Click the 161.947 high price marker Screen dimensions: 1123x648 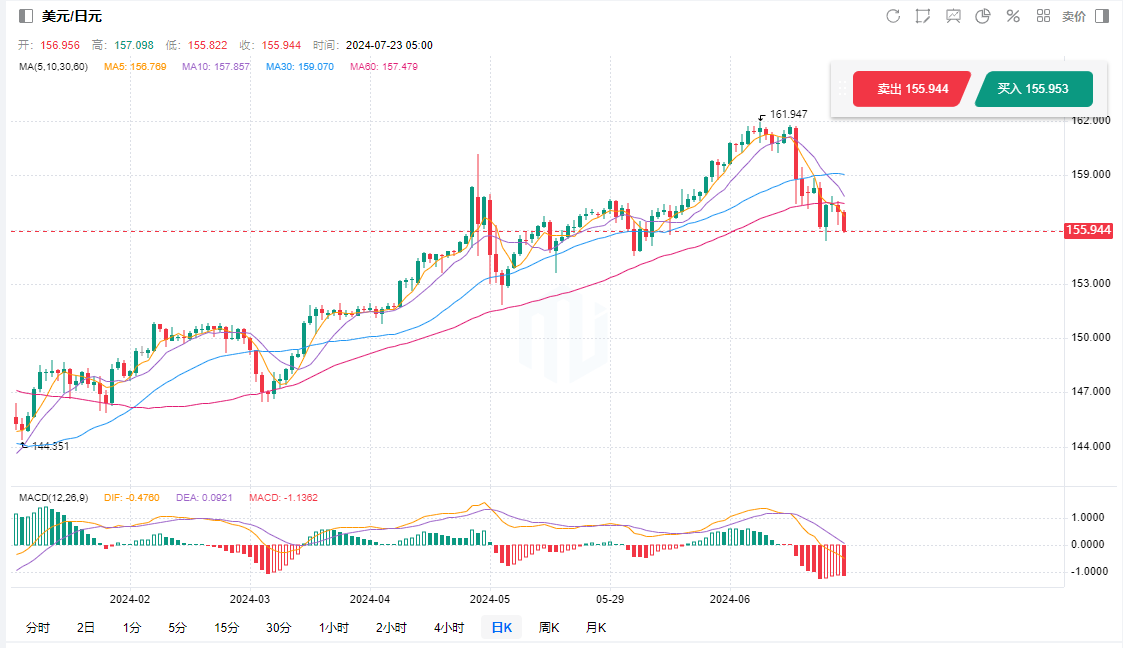pyautogui.click(x=788, y=114)
